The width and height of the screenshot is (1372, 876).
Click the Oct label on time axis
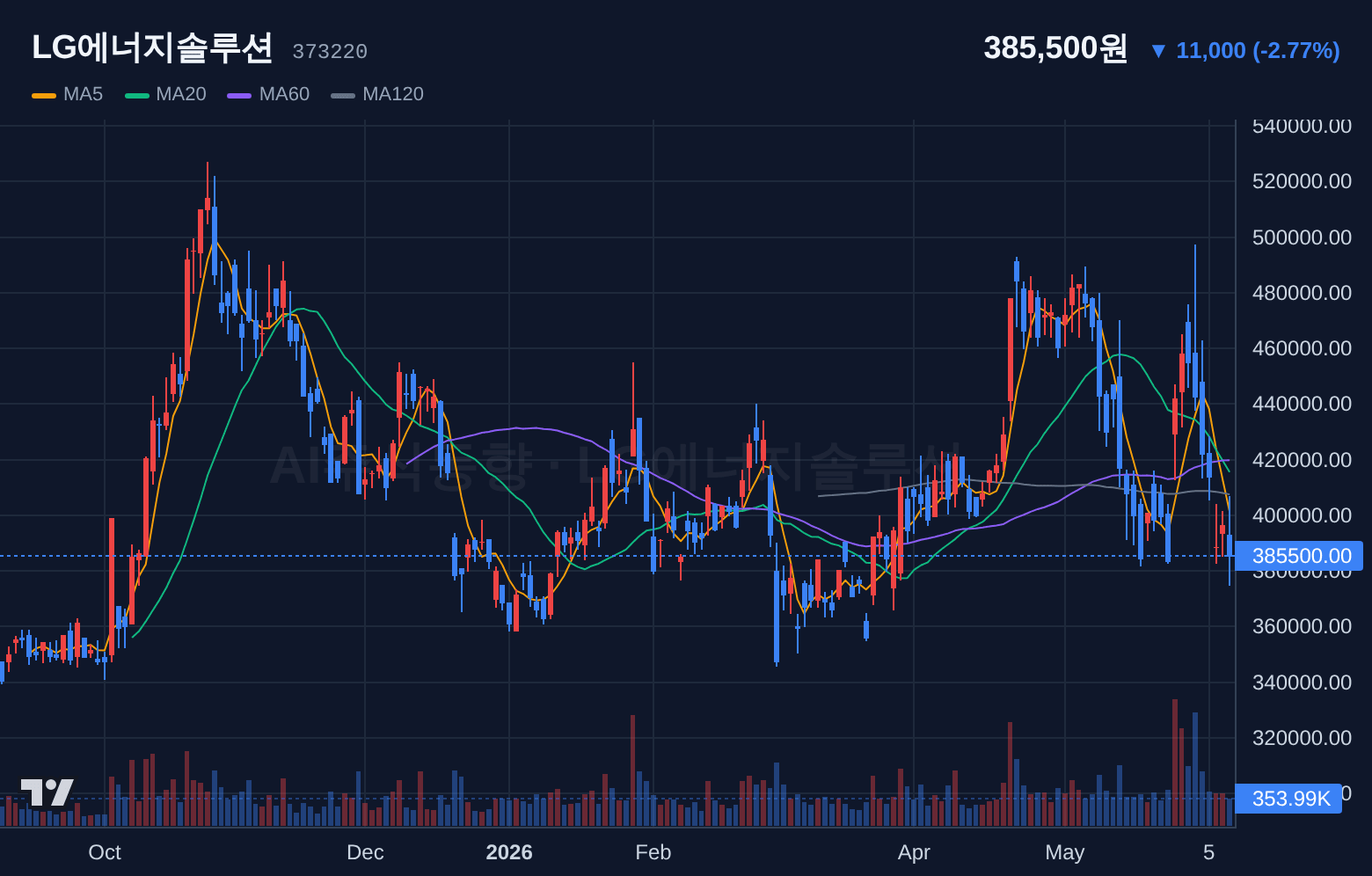click(x=105, y=852)
